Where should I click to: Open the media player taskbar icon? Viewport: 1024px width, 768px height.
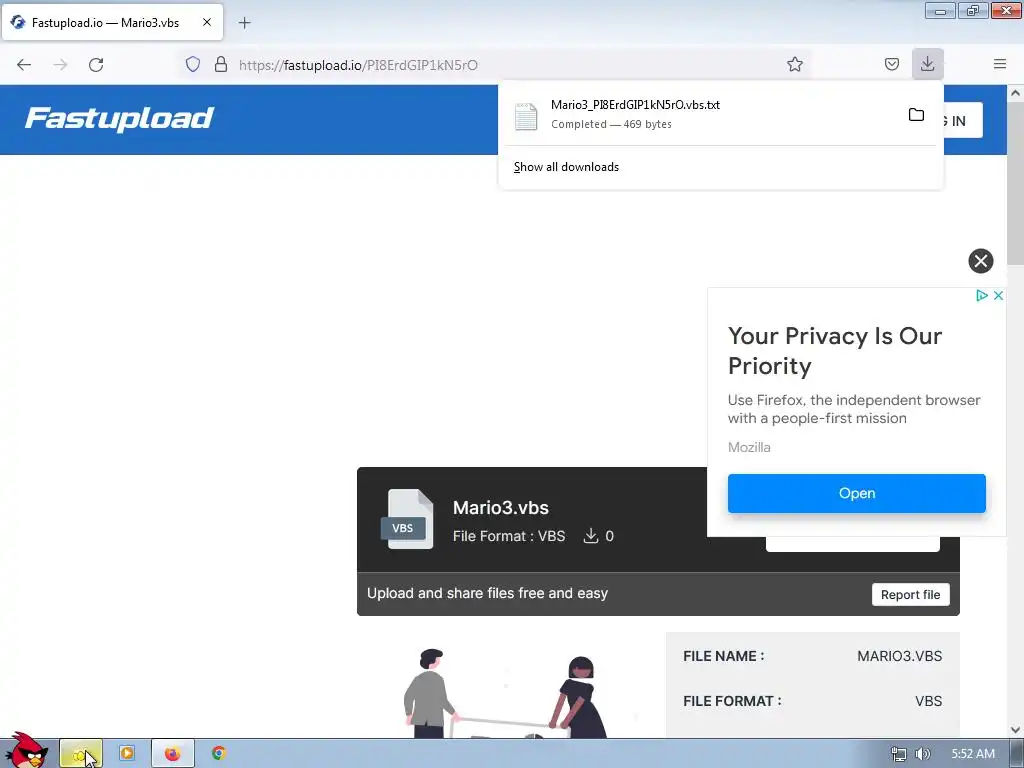pyautogui.click(x=127, y=754)
